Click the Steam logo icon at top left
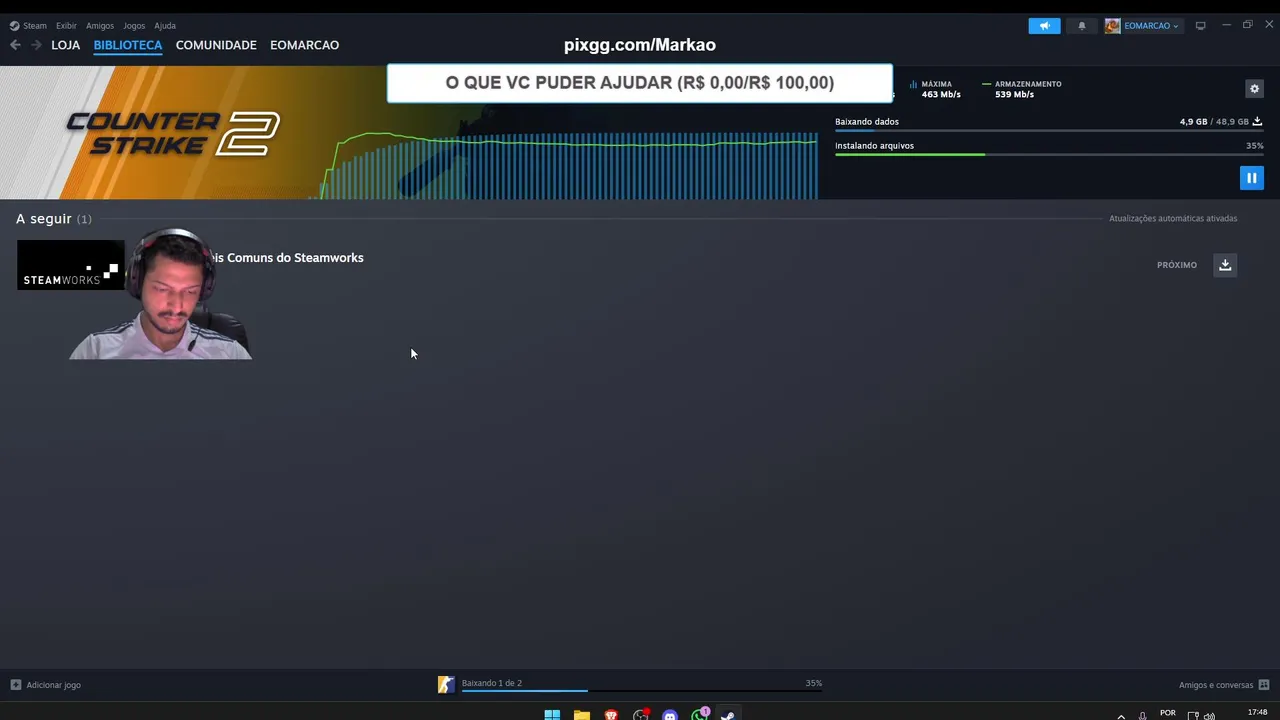 click(x=14, y=26)
